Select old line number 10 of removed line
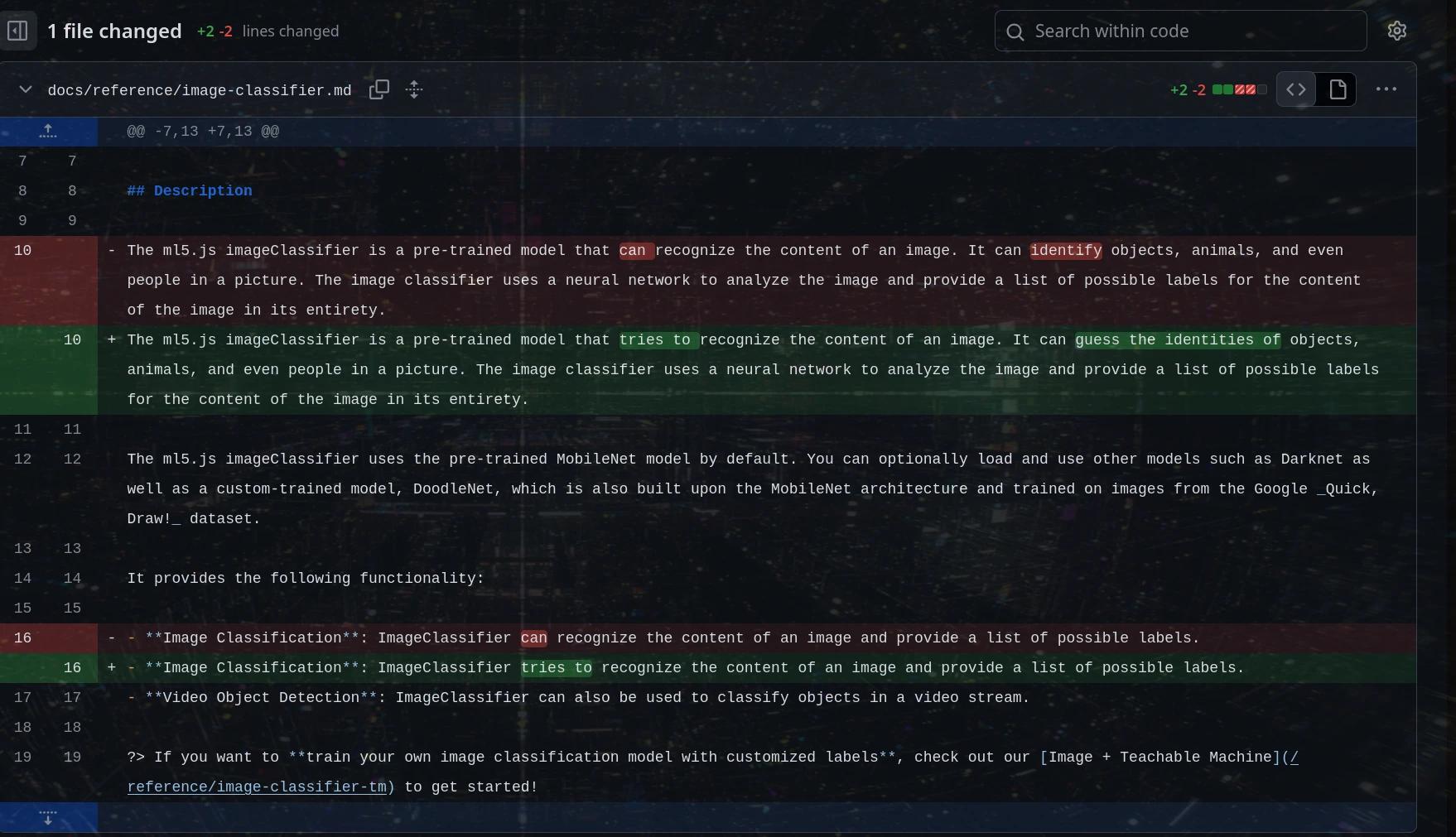The width and height of the screenshot is (1456, 837). 22,251
